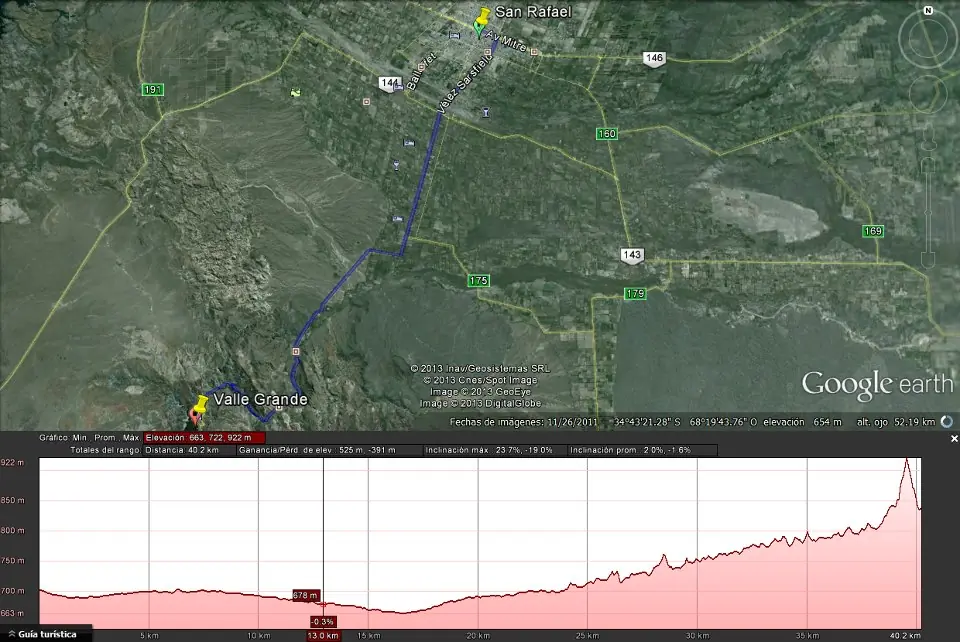Click the Street View pegman control
Viewport: 960px width, 642px height.
(928, 136)
